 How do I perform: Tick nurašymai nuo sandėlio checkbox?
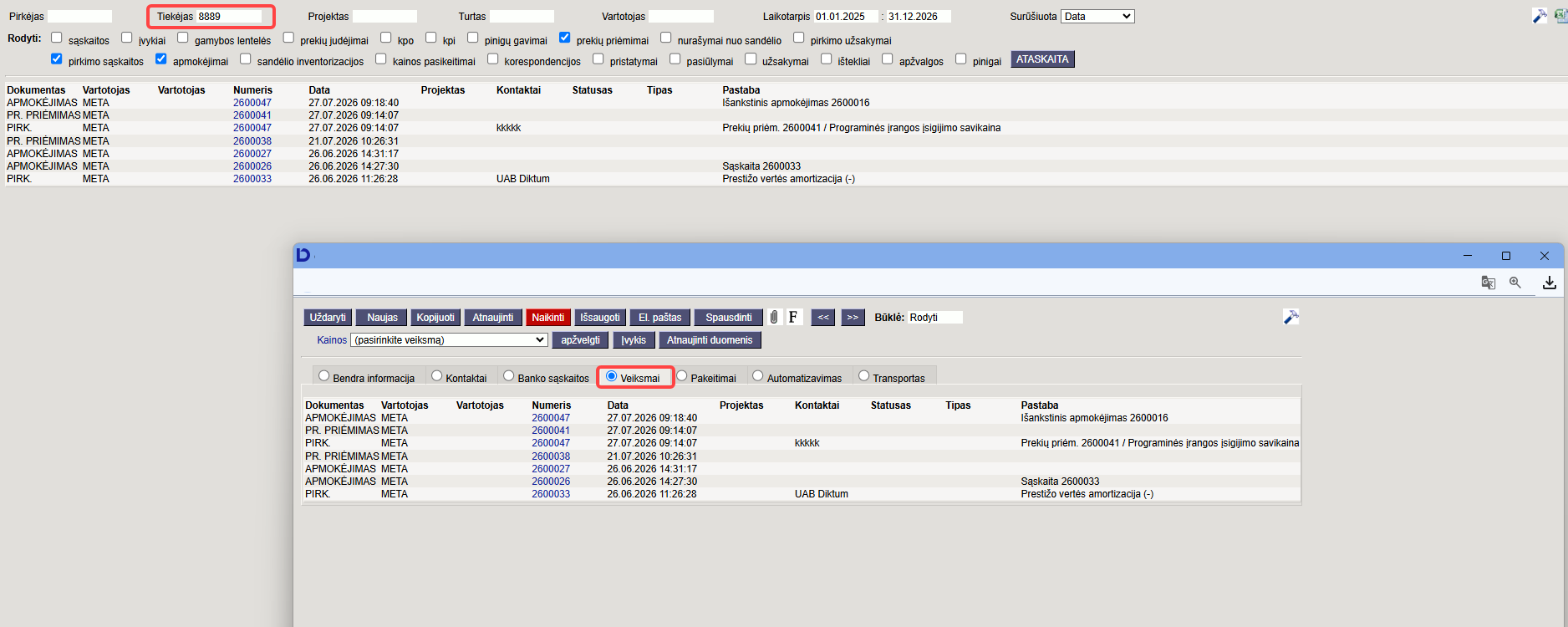(666, 38)
